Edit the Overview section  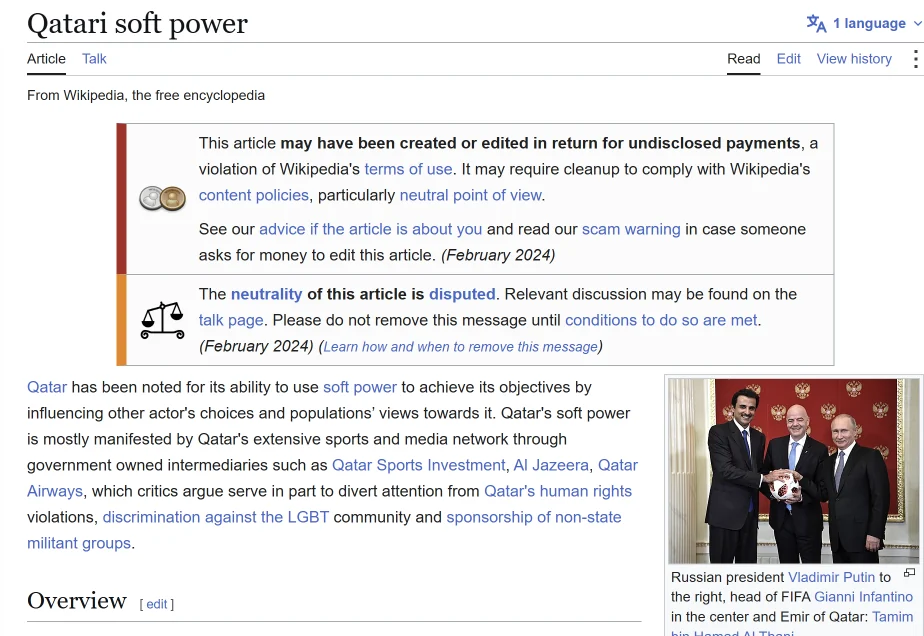pos(157,604)
